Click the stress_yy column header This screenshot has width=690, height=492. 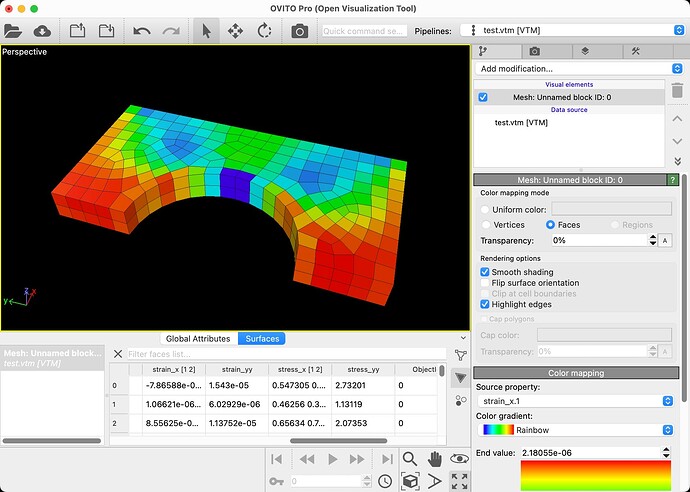(x=363, y=370)
